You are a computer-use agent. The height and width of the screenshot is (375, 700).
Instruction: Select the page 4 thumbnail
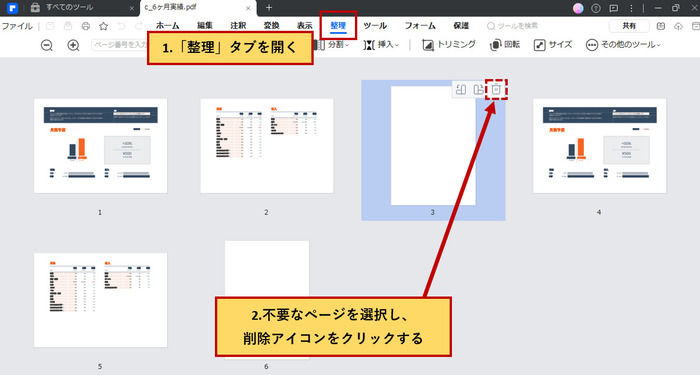pos(600,146)
